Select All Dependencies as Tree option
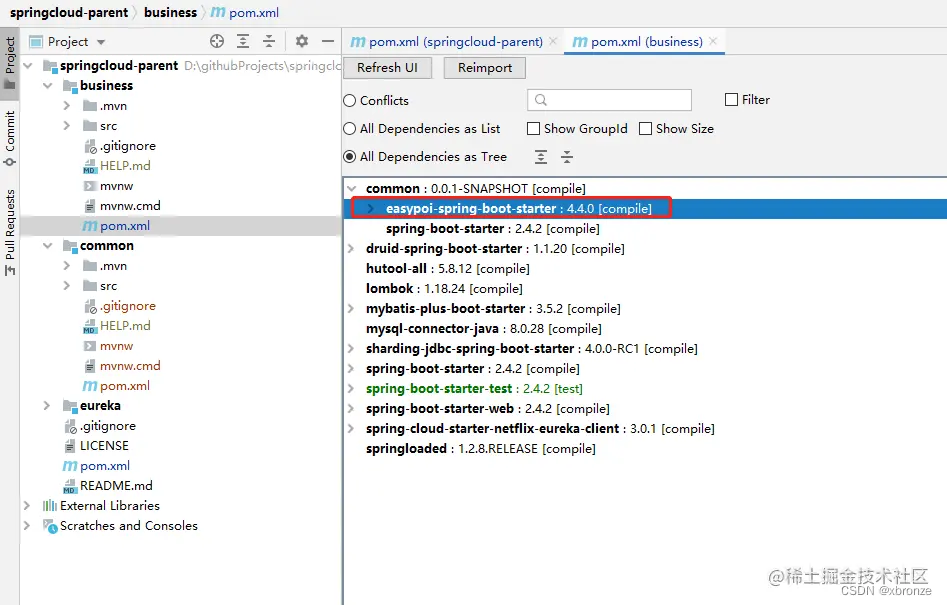Screen dimensions: 947x605 [350, 156]
